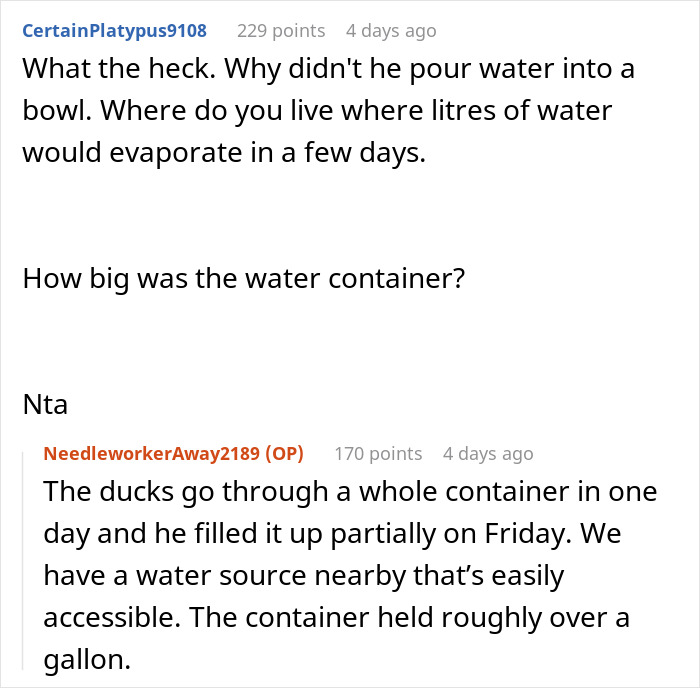Click the line starting 'The ducks go through'
The width and height of the screenshot is (700, 688).
349,493
